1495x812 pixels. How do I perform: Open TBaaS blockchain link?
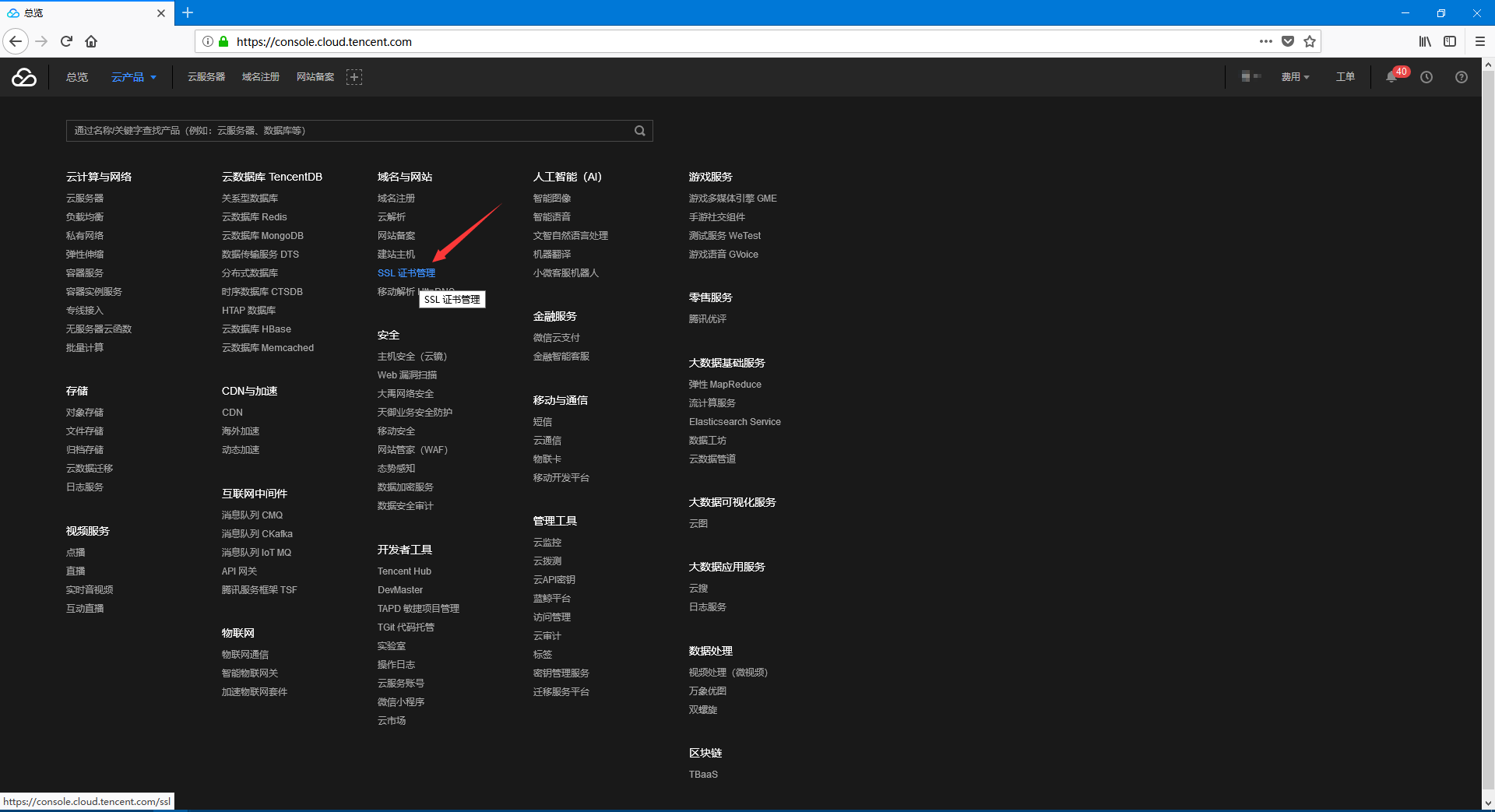click(703, 775)
